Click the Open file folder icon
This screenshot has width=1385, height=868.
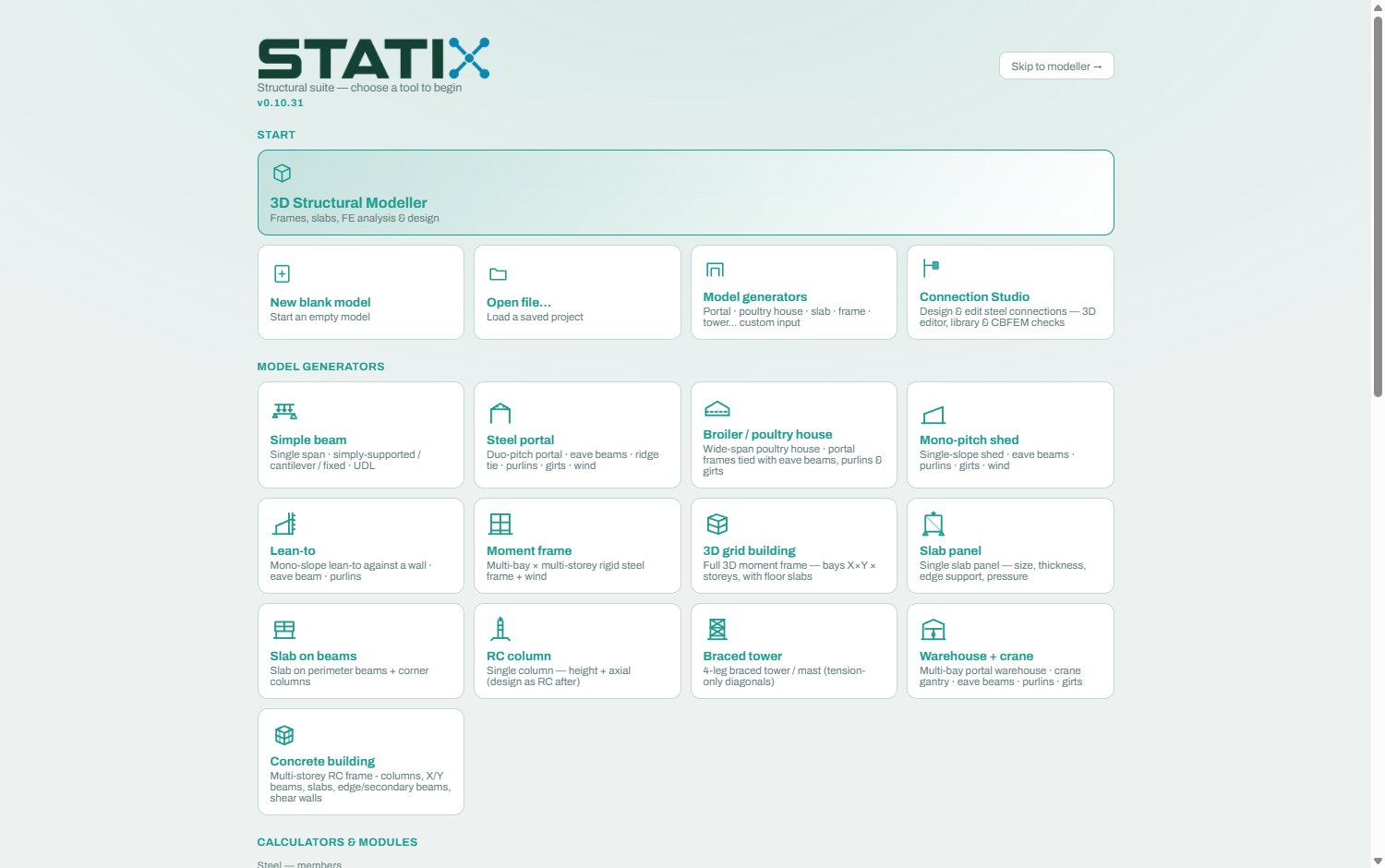pos(499,274)
